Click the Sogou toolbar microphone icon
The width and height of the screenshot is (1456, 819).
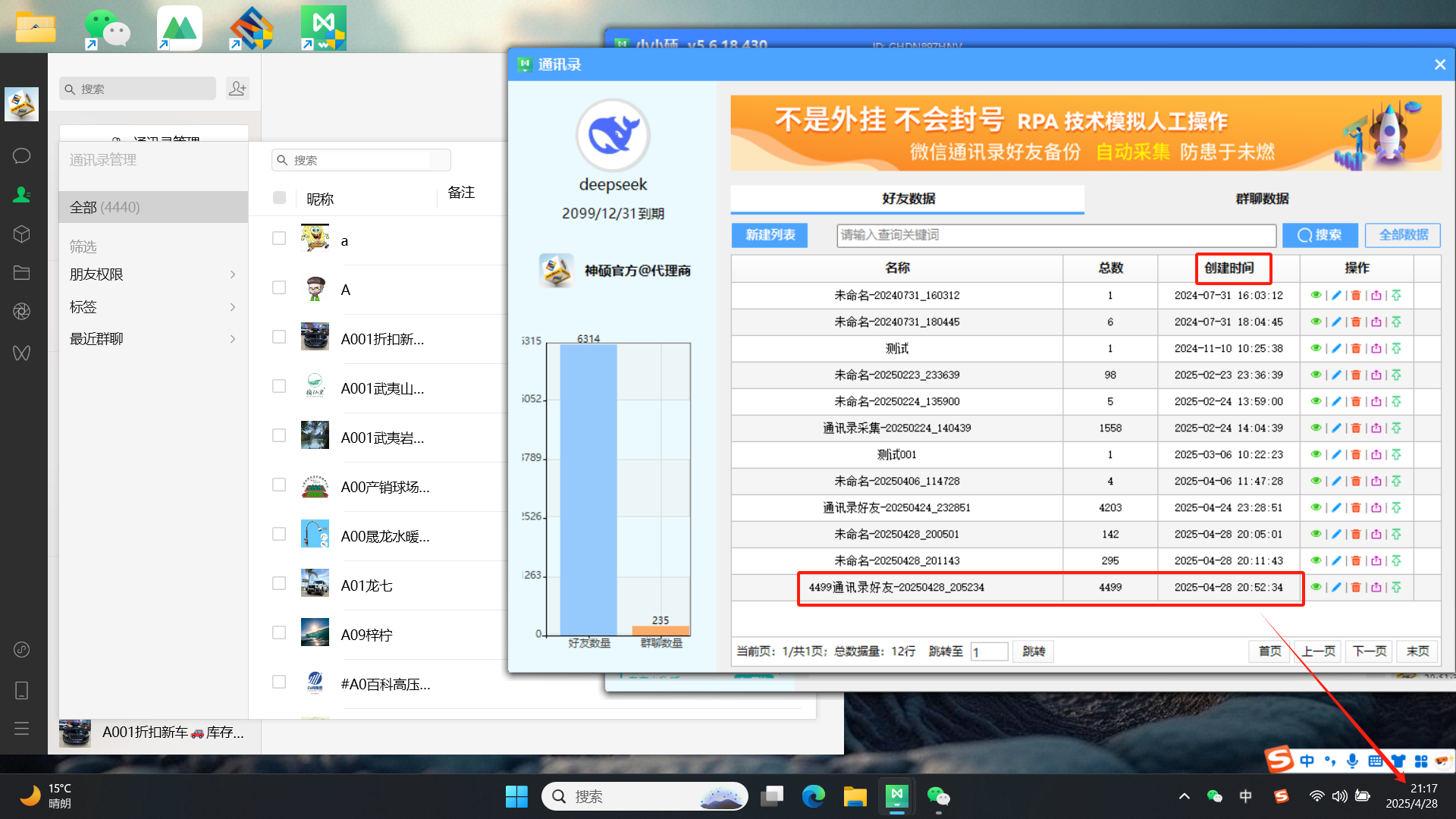[1352, 761]
